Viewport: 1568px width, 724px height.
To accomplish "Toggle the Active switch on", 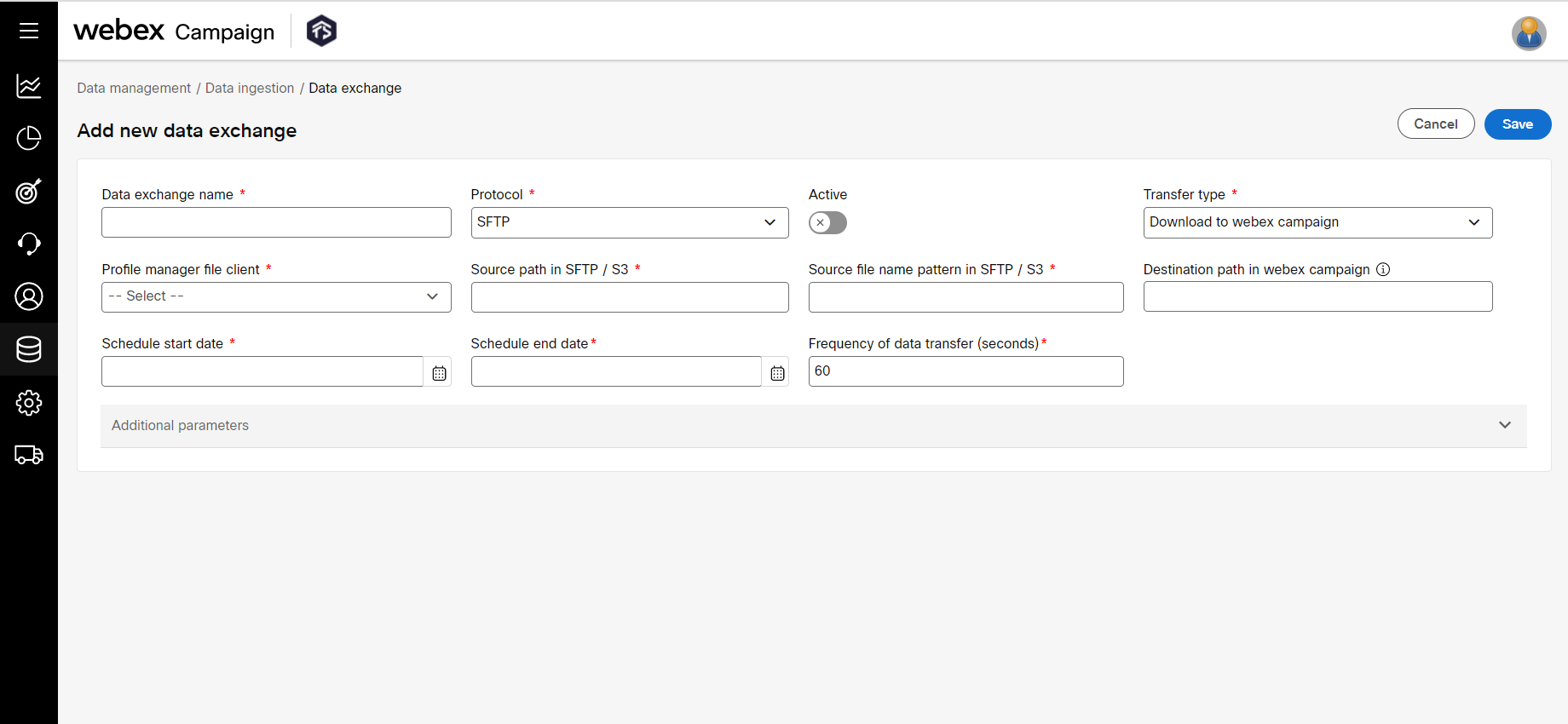I will [x=827, y=222].
